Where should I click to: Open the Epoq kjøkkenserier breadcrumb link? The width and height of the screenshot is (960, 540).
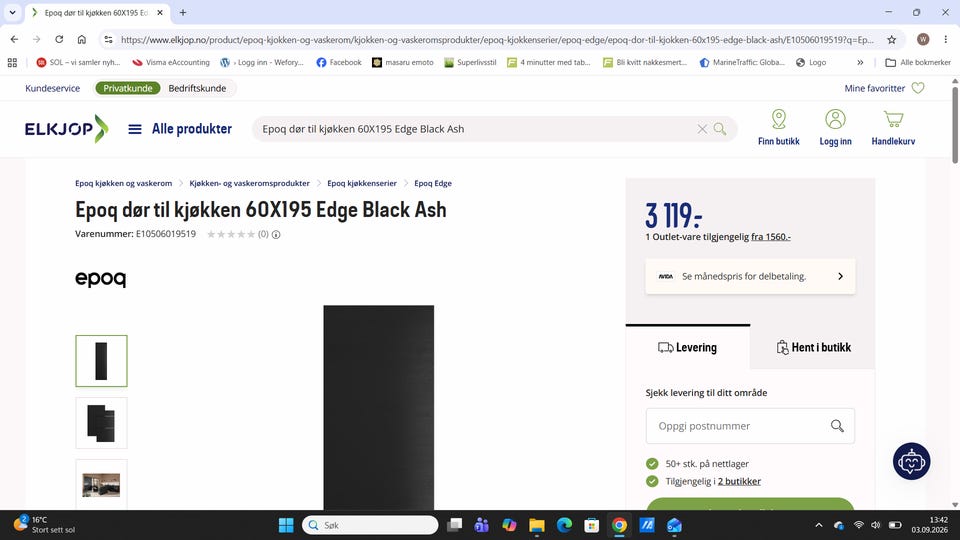[362, 183]
